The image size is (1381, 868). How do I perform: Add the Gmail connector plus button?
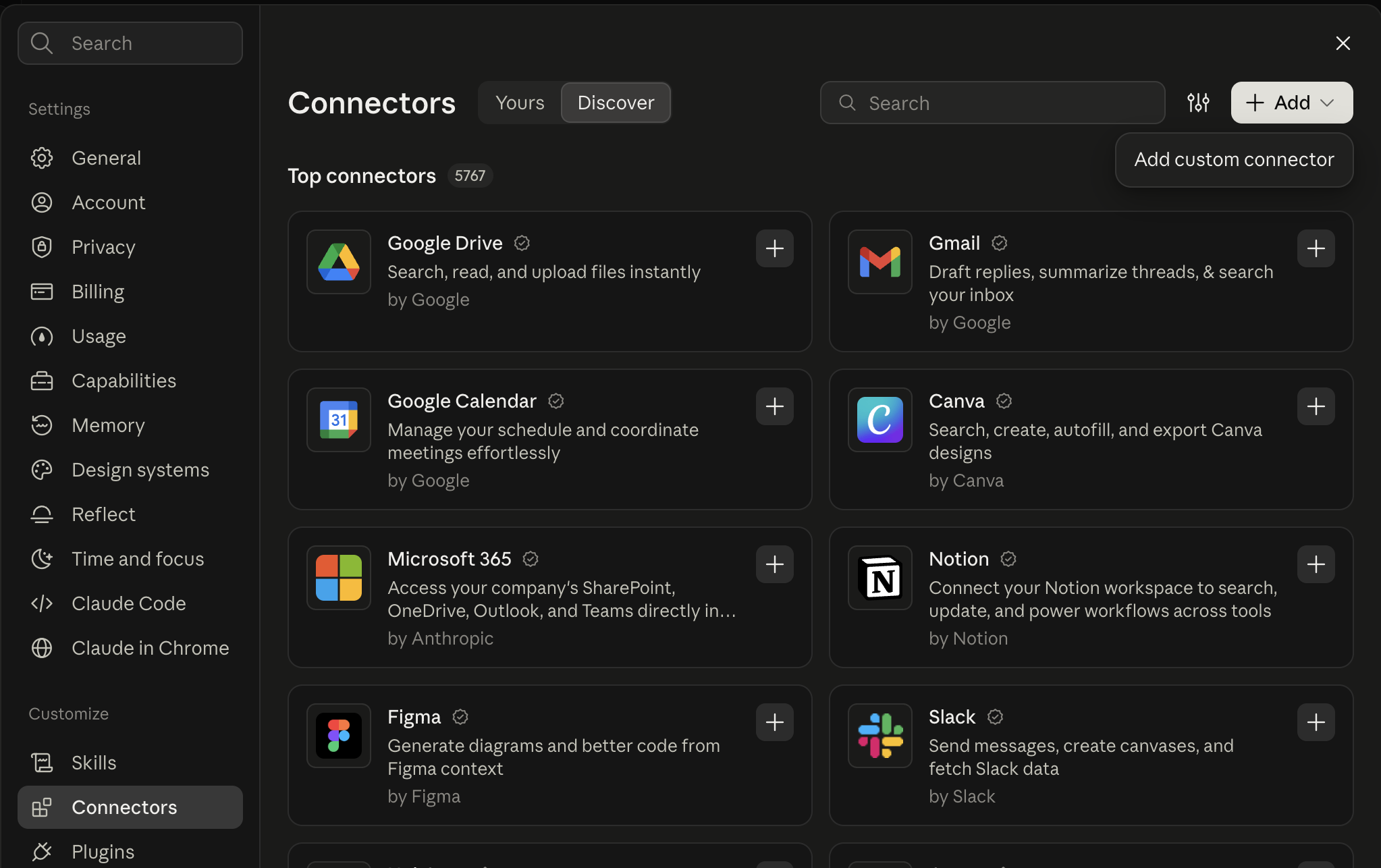1316,248
